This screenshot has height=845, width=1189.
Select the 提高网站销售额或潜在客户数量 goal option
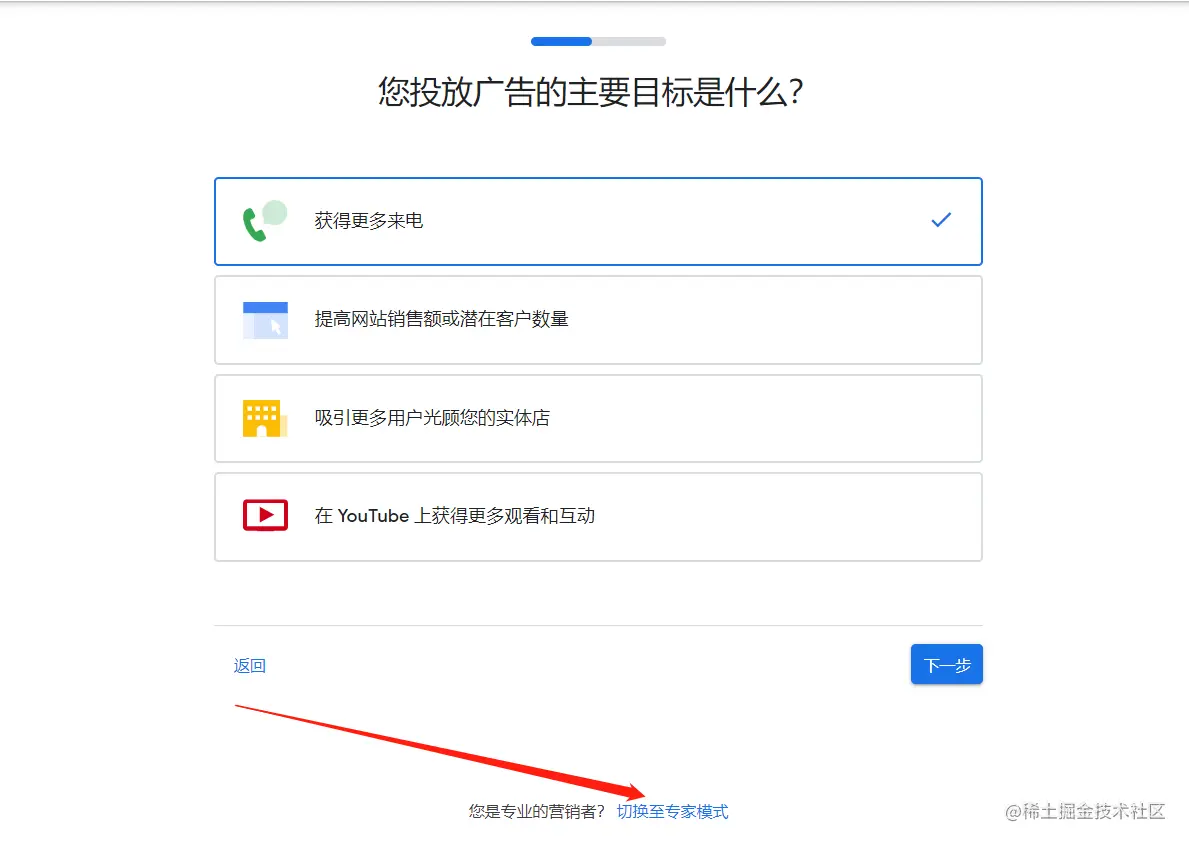[x=598, y=320]
